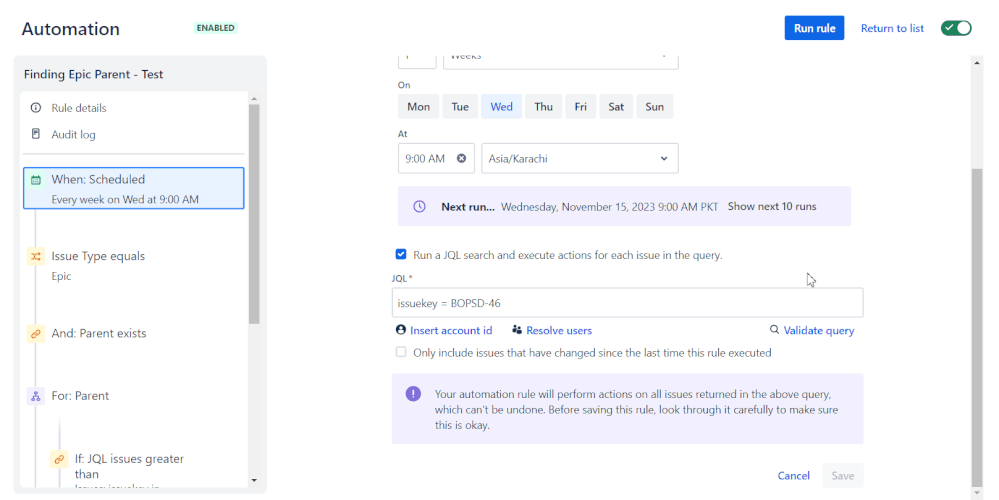Click the Rule details info icon

(36, 108)
